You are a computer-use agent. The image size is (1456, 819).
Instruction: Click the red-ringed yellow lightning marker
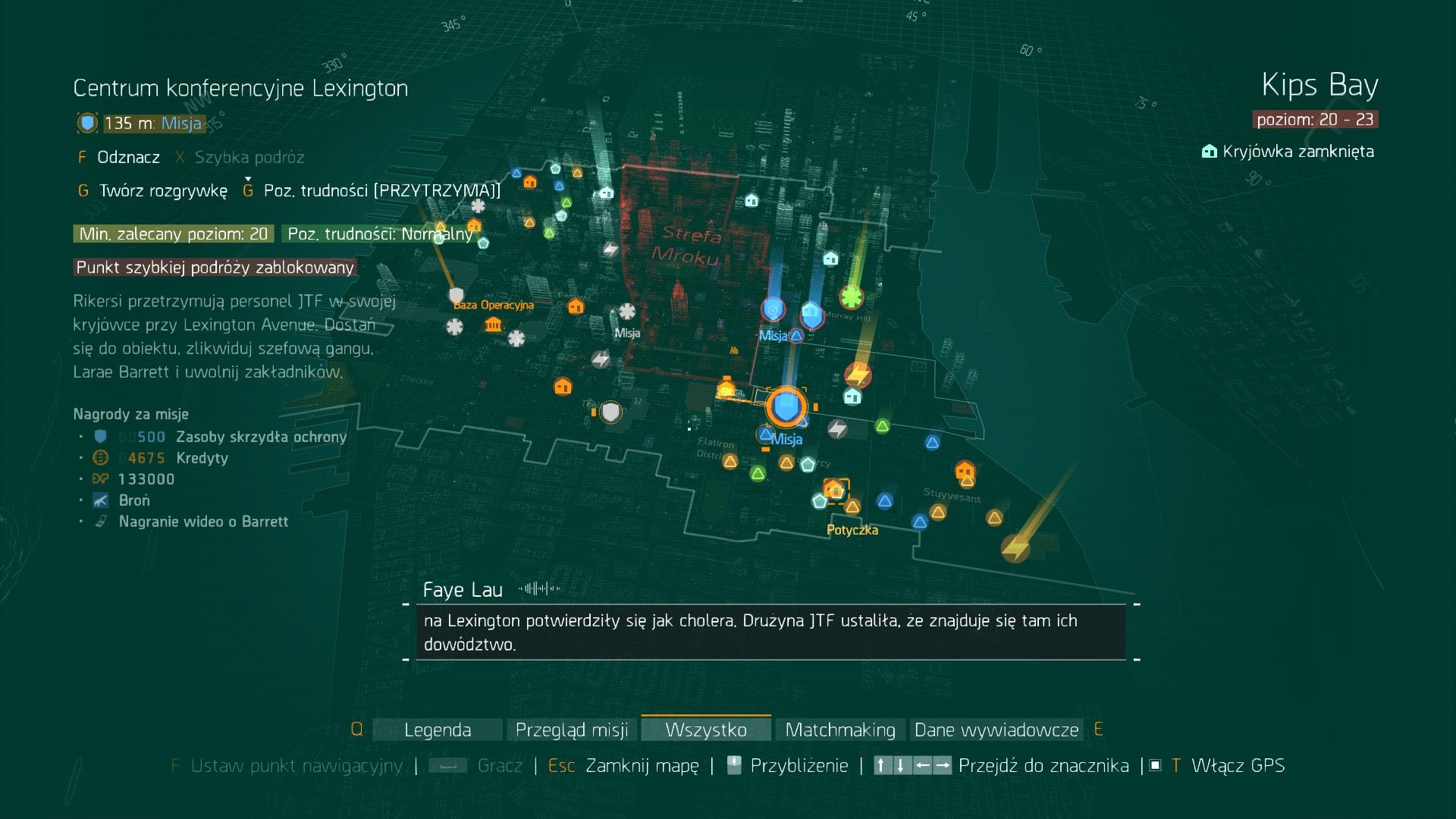click(x=858, y=375)
